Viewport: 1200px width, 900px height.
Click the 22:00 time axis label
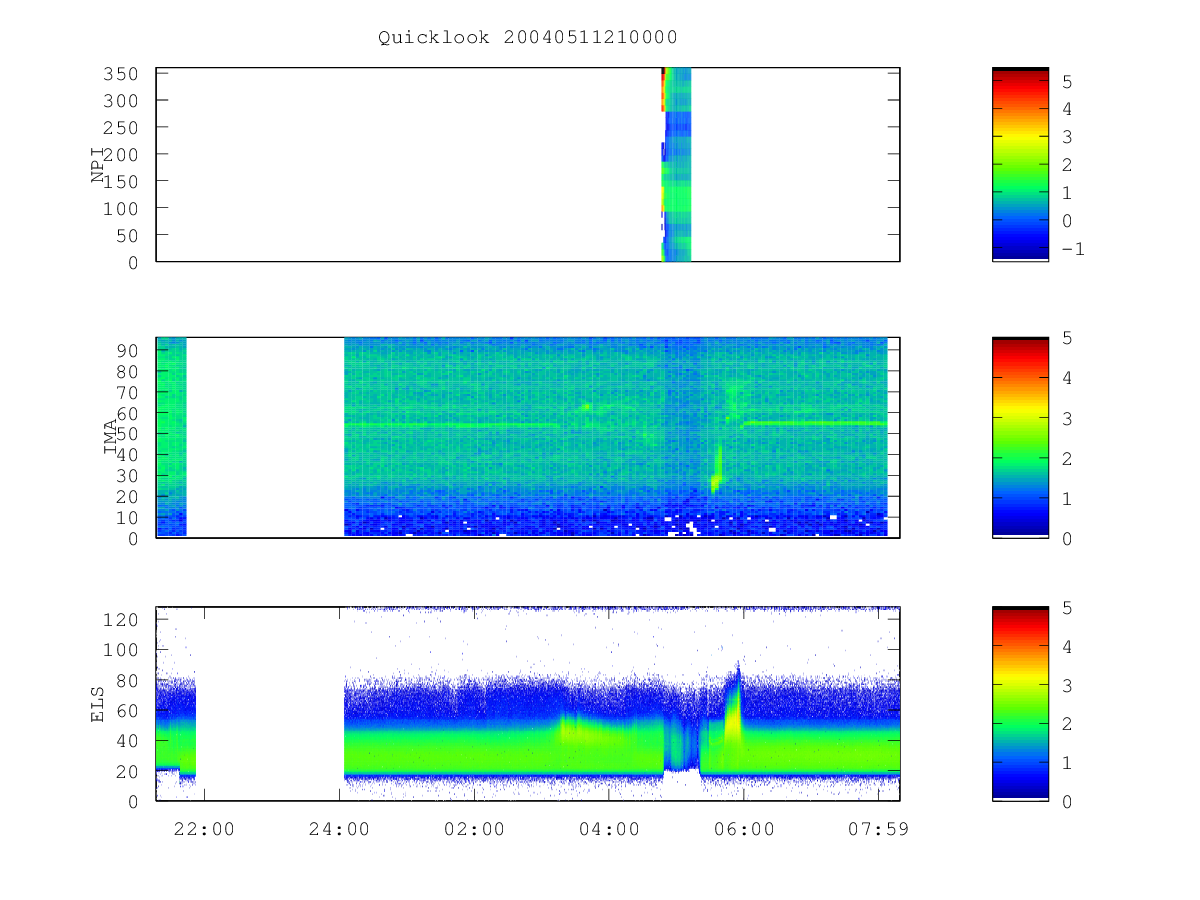[204, 829]
